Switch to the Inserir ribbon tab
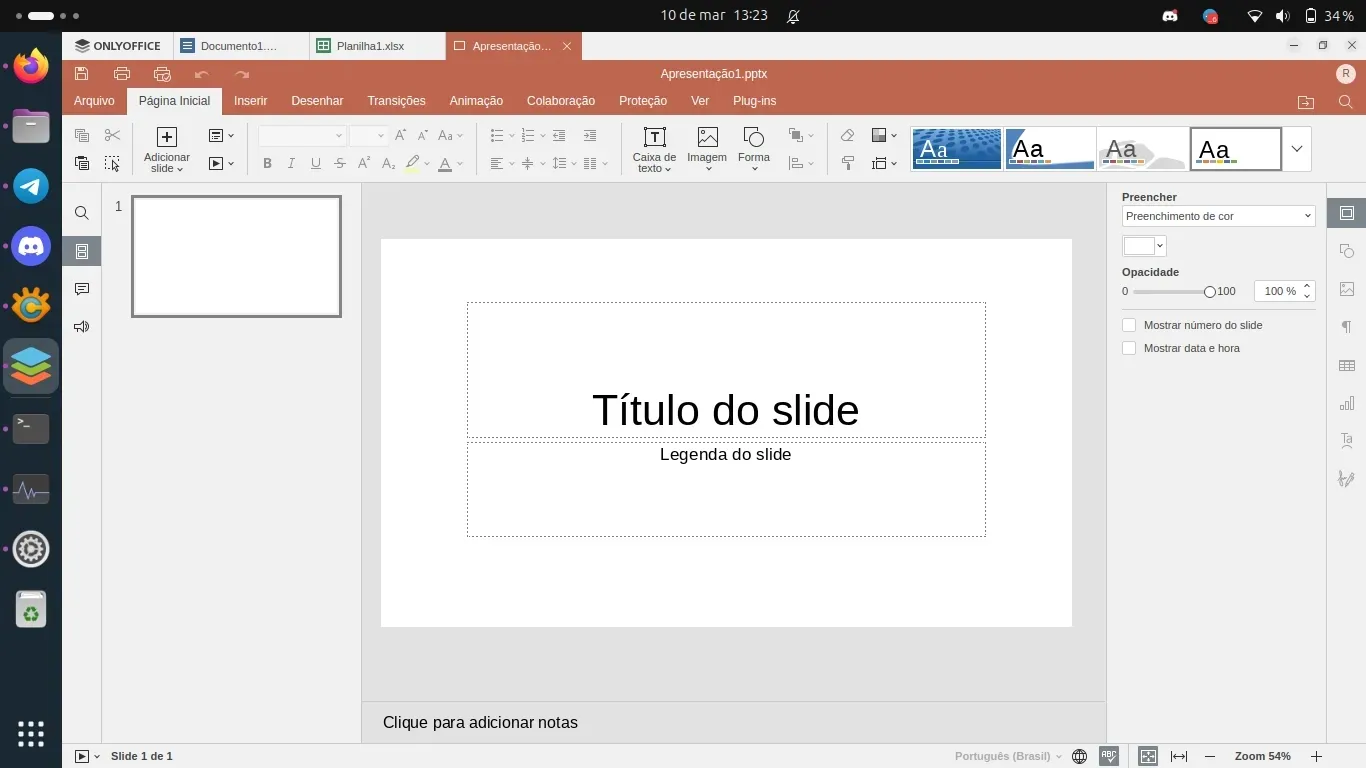 pos(250,101)
